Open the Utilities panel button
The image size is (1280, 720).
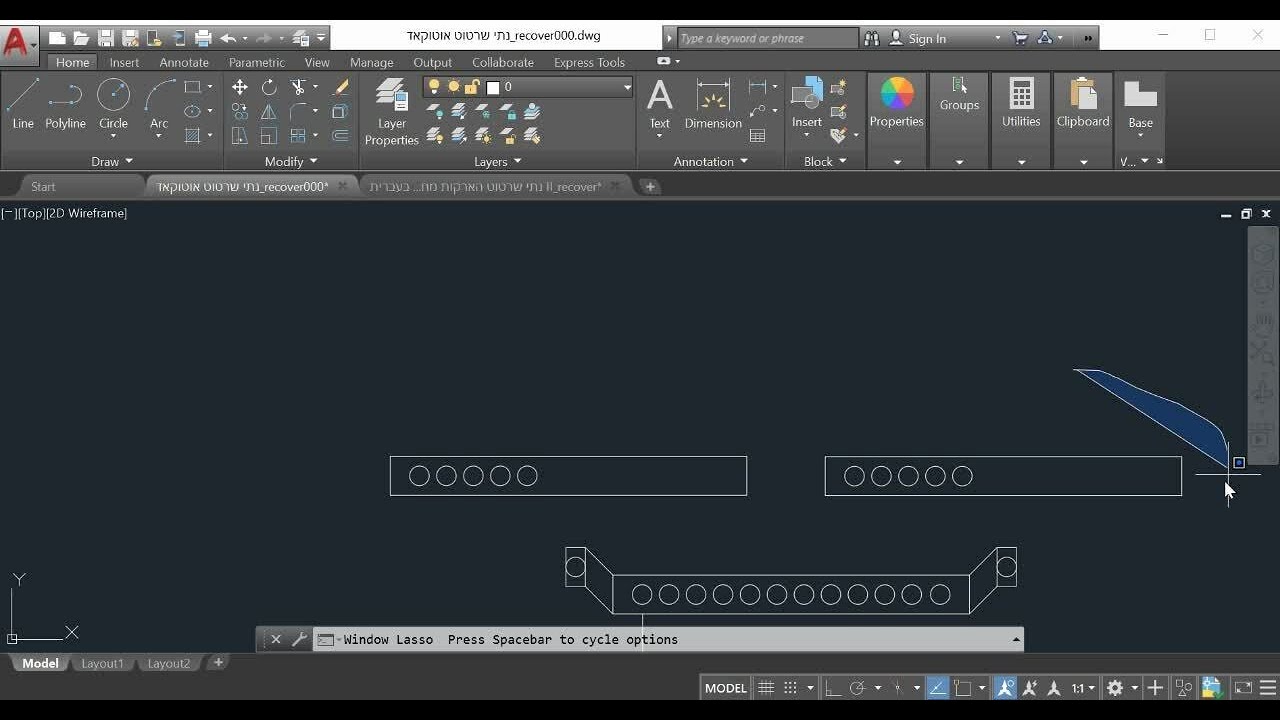(x=1021, y=105)
